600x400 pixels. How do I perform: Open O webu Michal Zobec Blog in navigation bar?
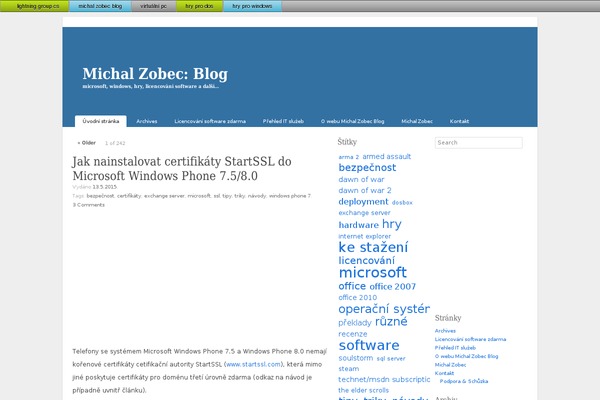coord(352,121)
